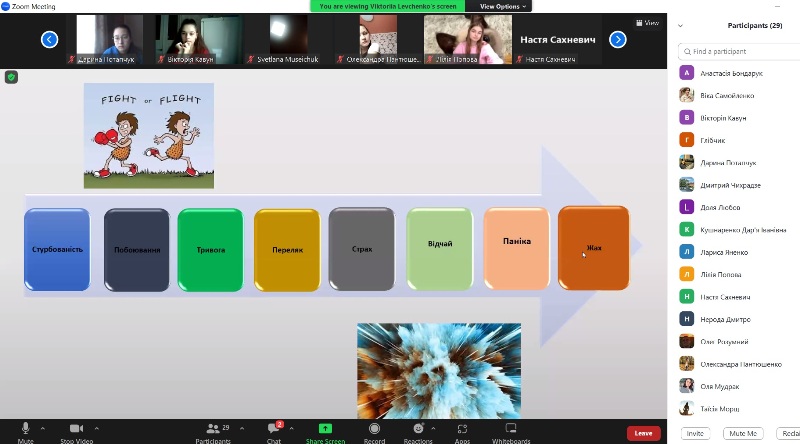This screenshot has height=444, width=800.
Task: Select Svetlana Museichuk's video thumbnail
Action: [288, 39]
